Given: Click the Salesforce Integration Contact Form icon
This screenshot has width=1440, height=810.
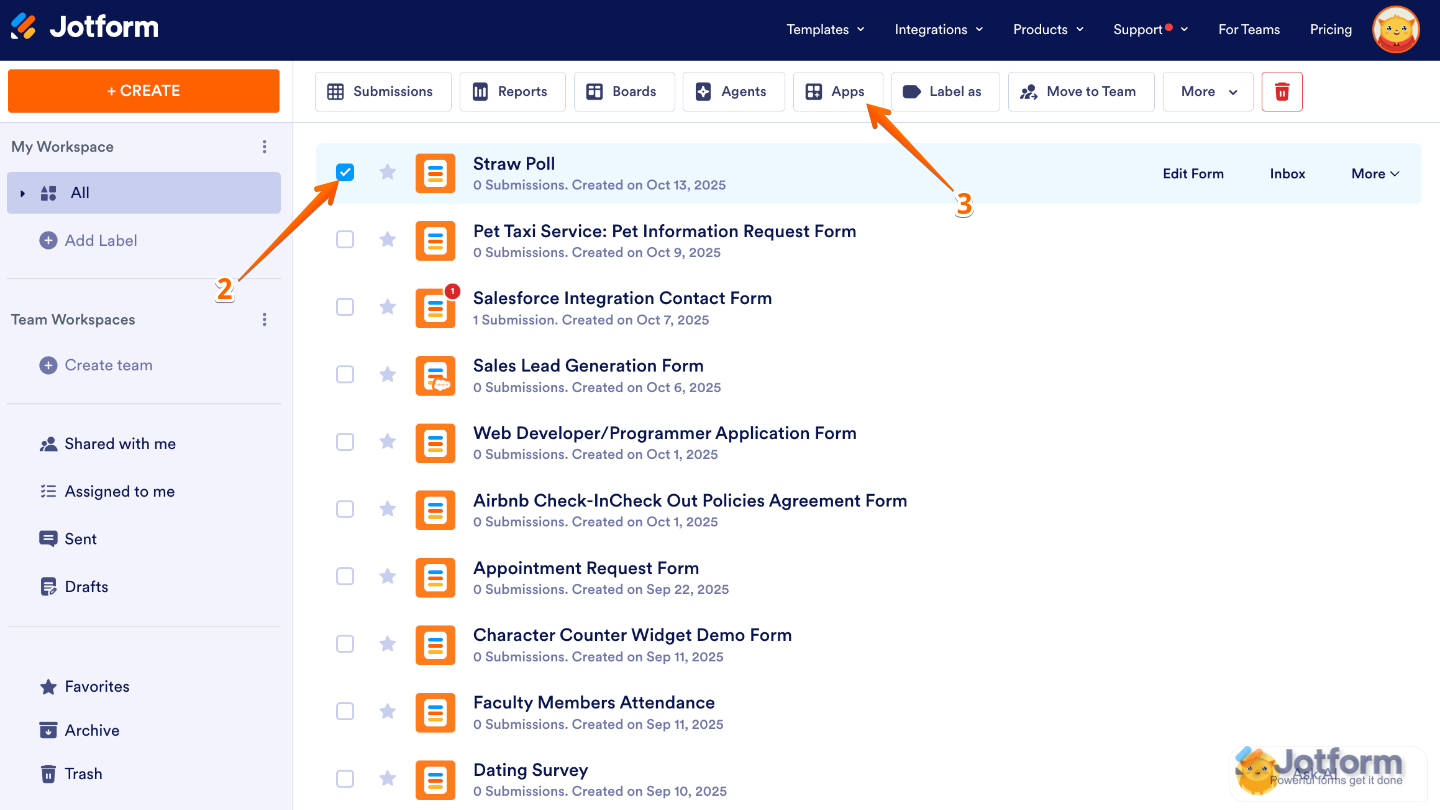Looking at the screenshot, I should tap(435, 308).
